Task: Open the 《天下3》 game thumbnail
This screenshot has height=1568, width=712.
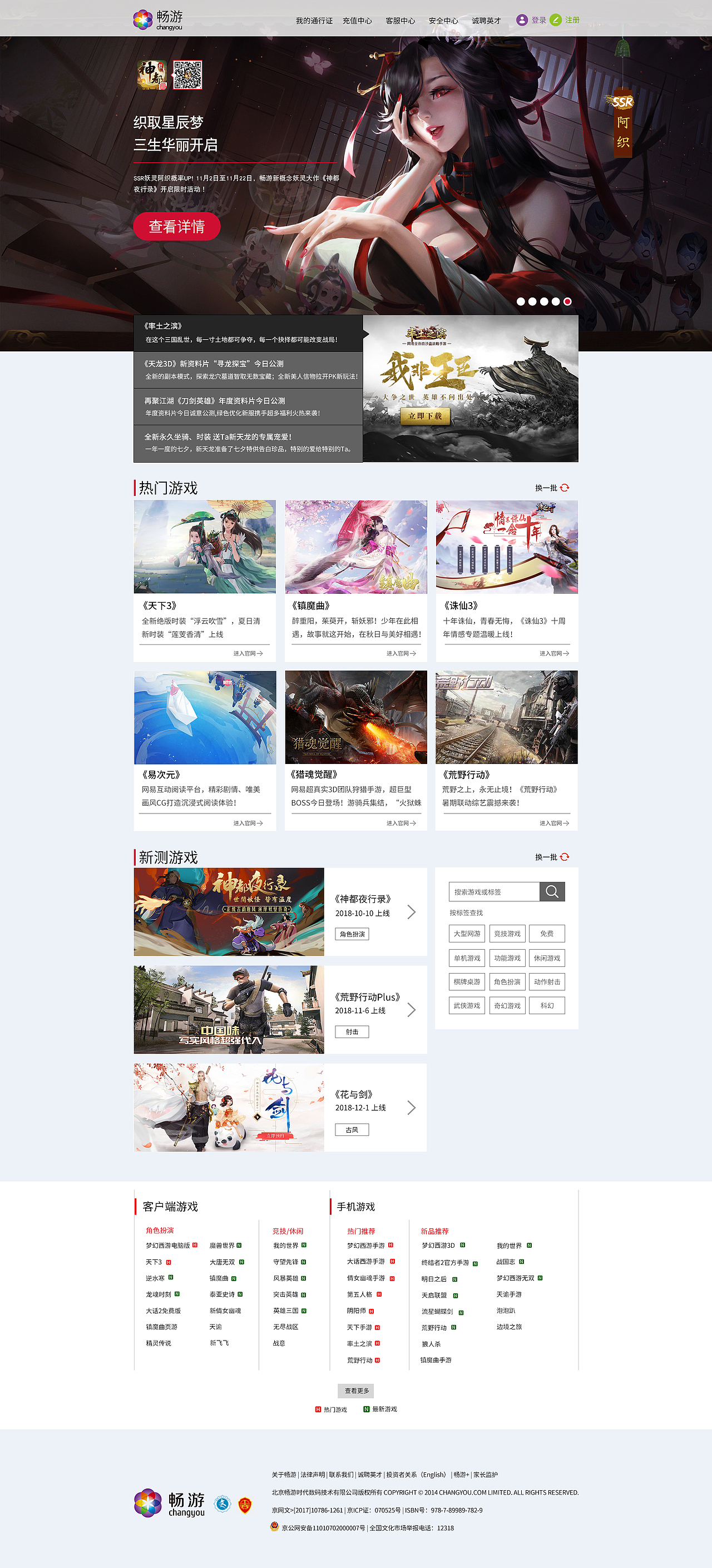Action: click(205, 547)
